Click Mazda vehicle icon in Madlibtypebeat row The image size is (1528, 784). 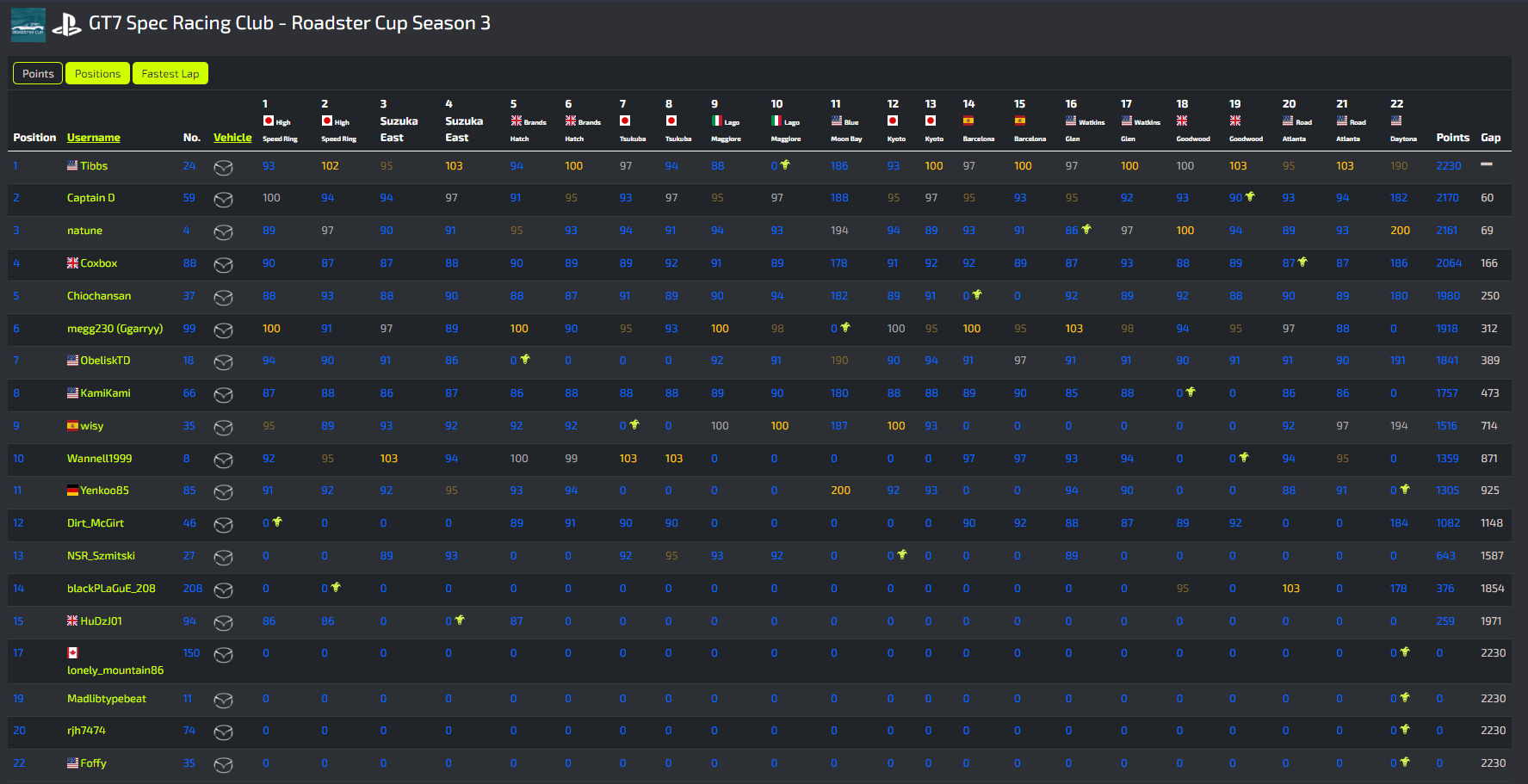pyautogui.click(x=224, y=701)
